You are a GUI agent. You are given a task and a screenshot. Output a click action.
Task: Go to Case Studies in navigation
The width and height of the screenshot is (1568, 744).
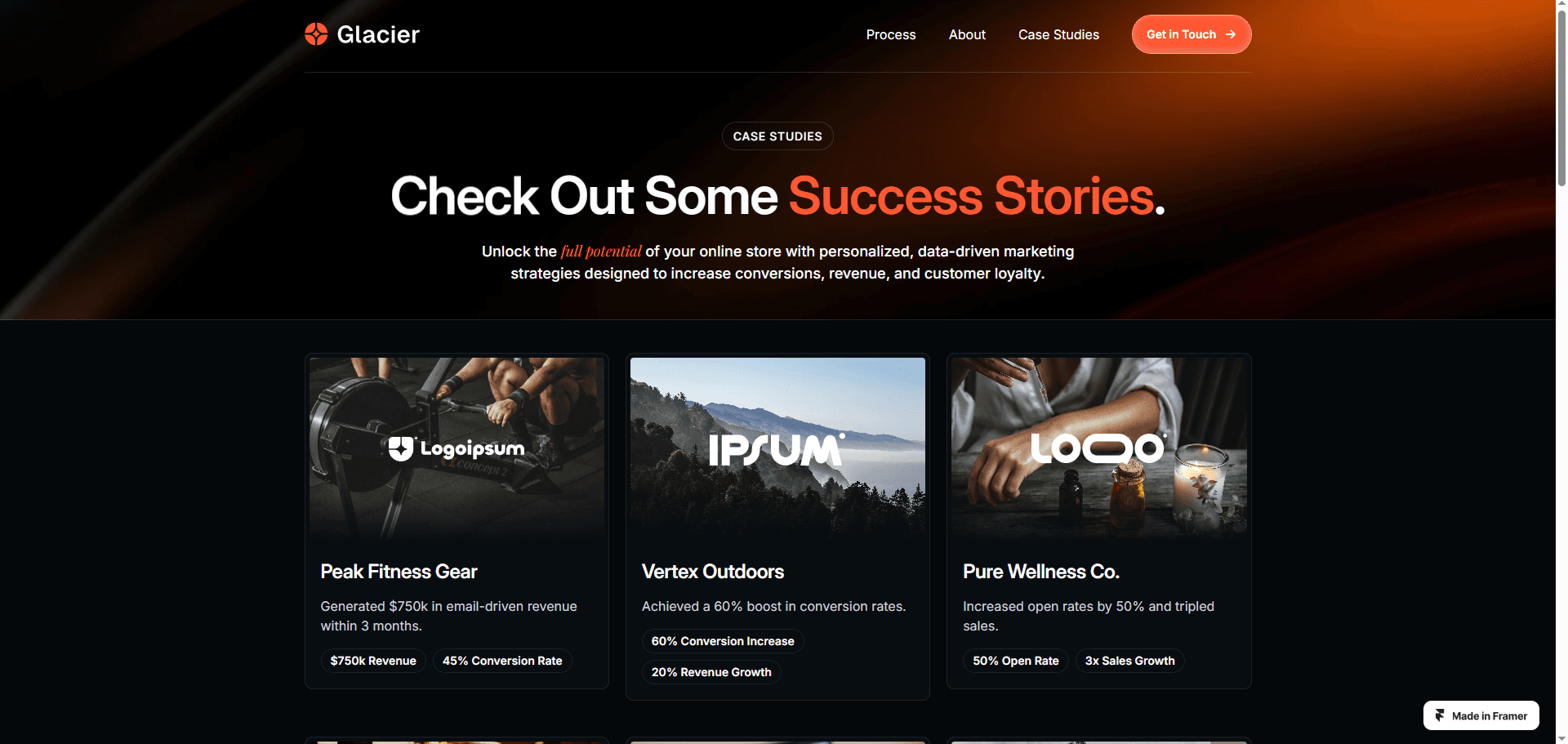point(1058,34)
